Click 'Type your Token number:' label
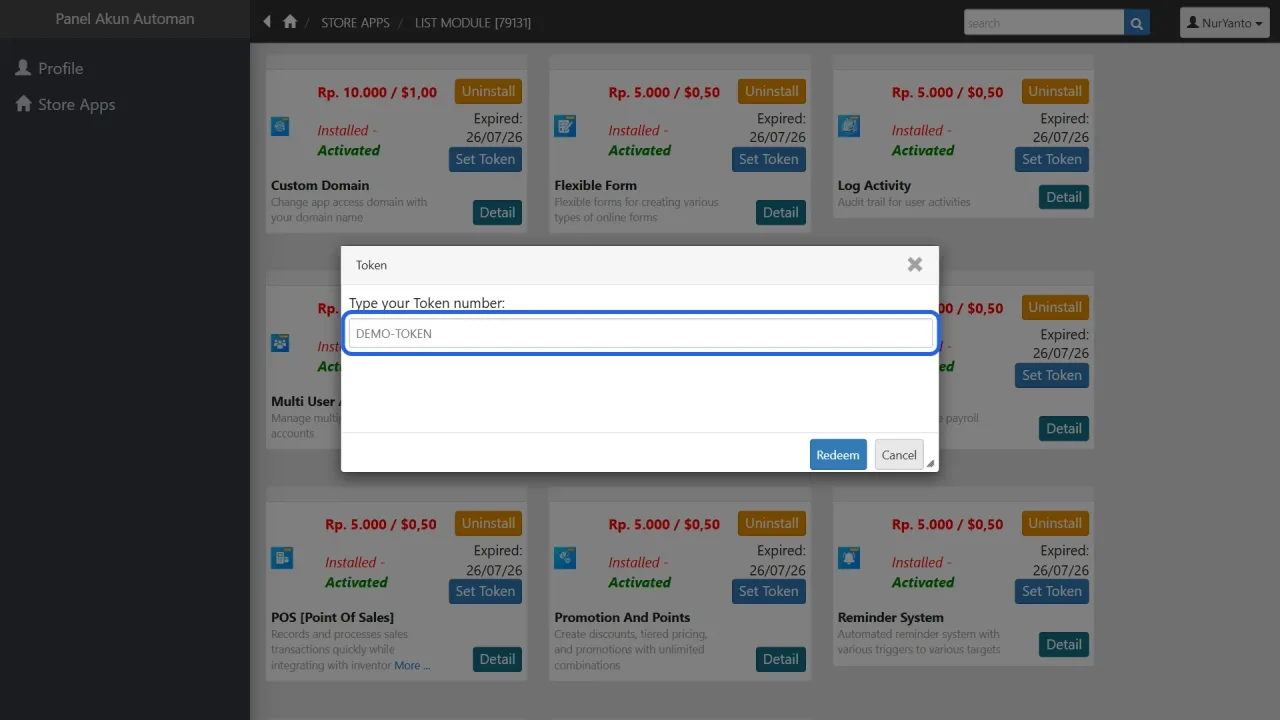The height and width of the screenshot is (720, 1280). click(x=427, y=302)
